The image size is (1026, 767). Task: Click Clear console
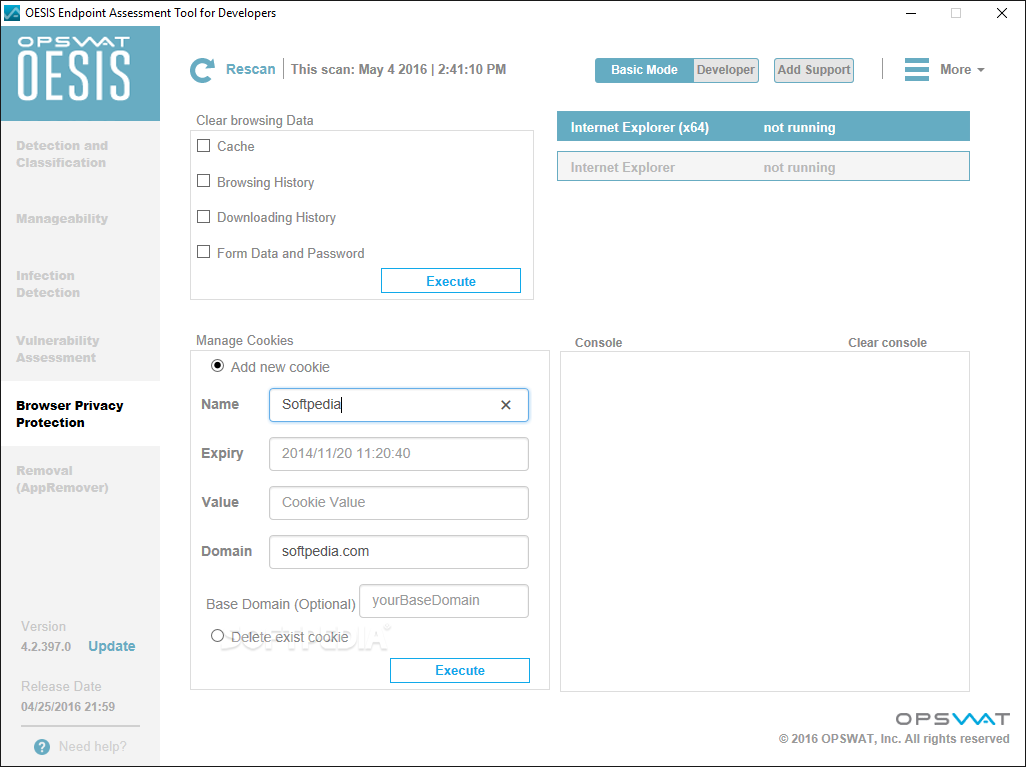[887, 343]
